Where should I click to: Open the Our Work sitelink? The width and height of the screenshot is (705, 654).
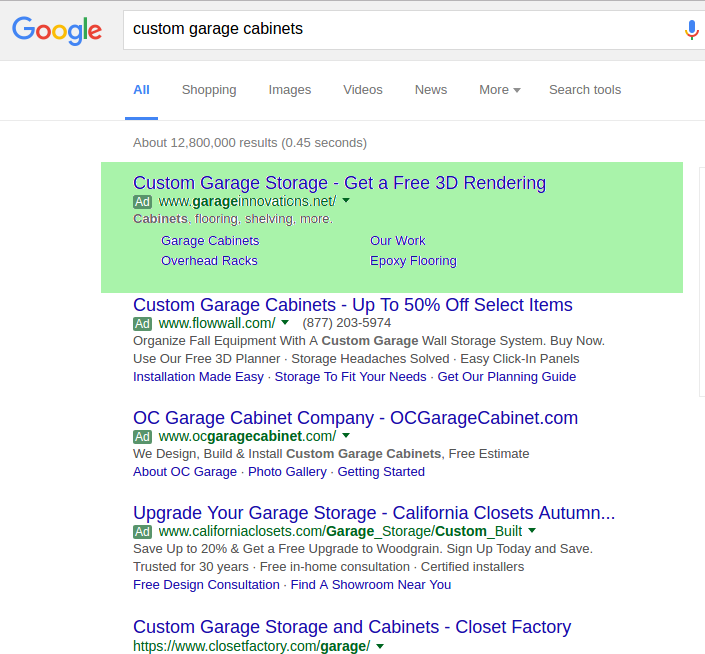tap(397, 241)
